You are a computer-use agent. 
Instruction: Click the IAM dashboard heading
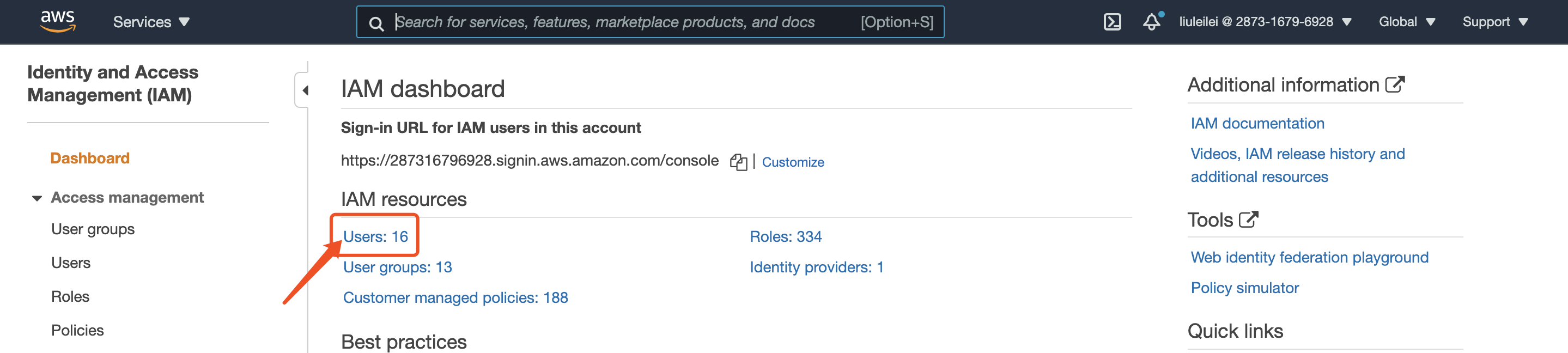click(423, 89)
